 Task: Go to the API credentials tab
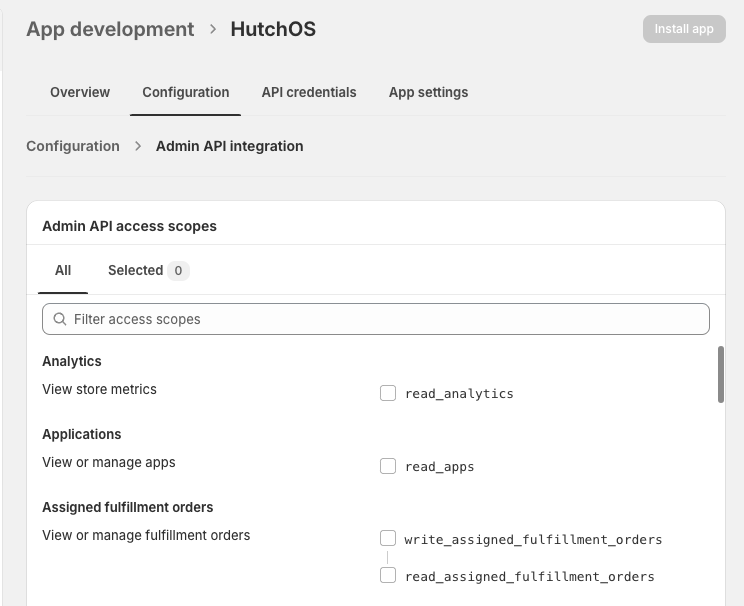click(309, 92)
